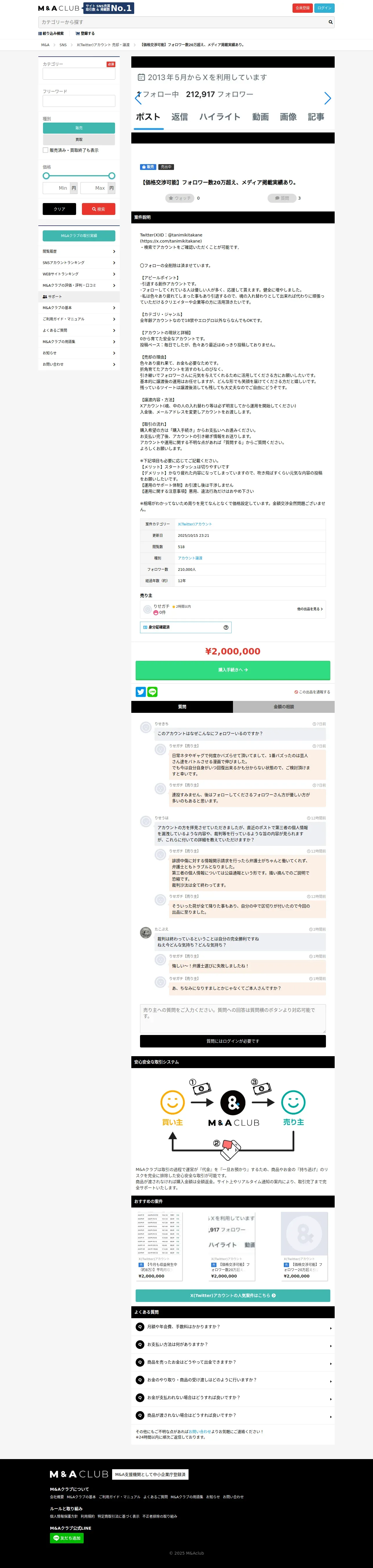Viewport: 373px width, 1568px height.
Task: Click X(Twitter)アカウント 売却・譲渡 breadcrumb
Action: click(x=103, y=44)
